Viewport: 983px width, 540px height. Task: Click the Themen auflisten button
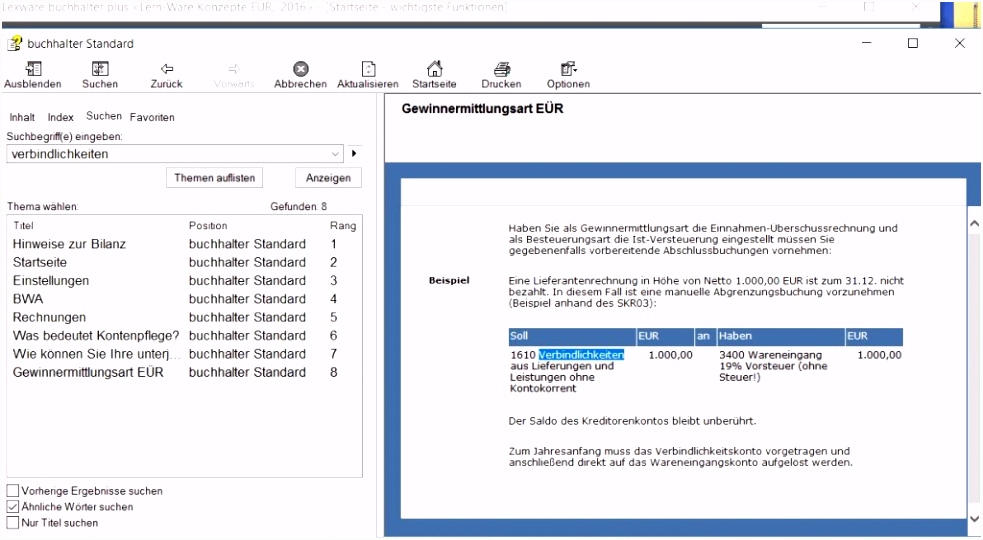click(214, 177)
